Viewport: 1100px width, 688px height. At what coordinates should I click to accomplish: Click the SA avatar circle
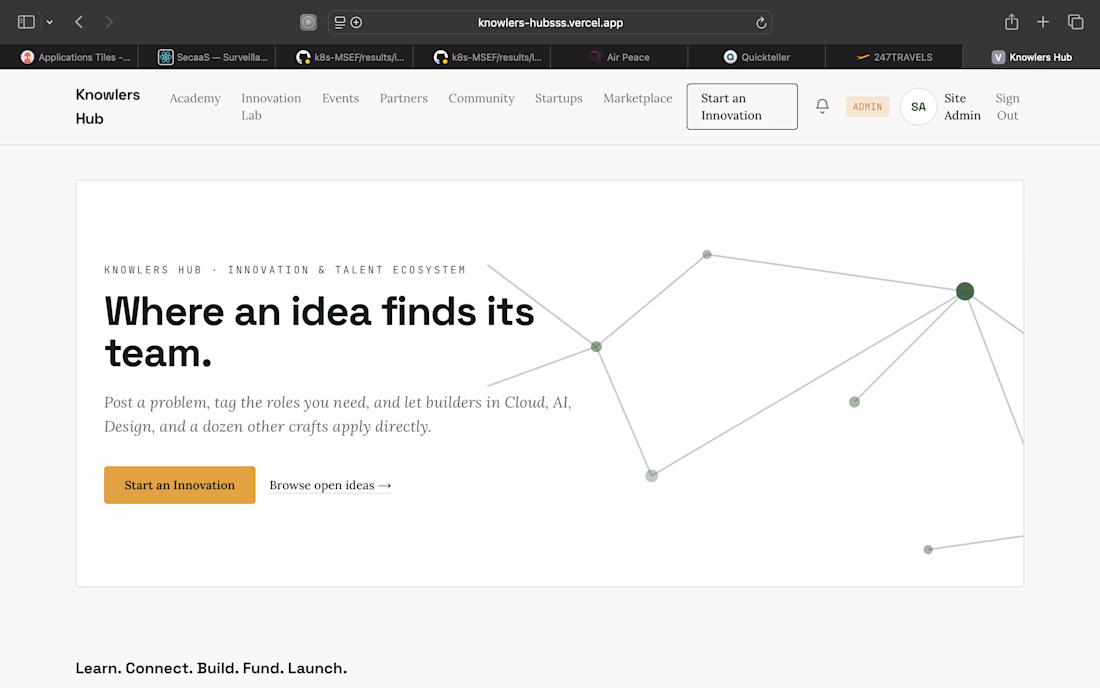pos(918,107)
